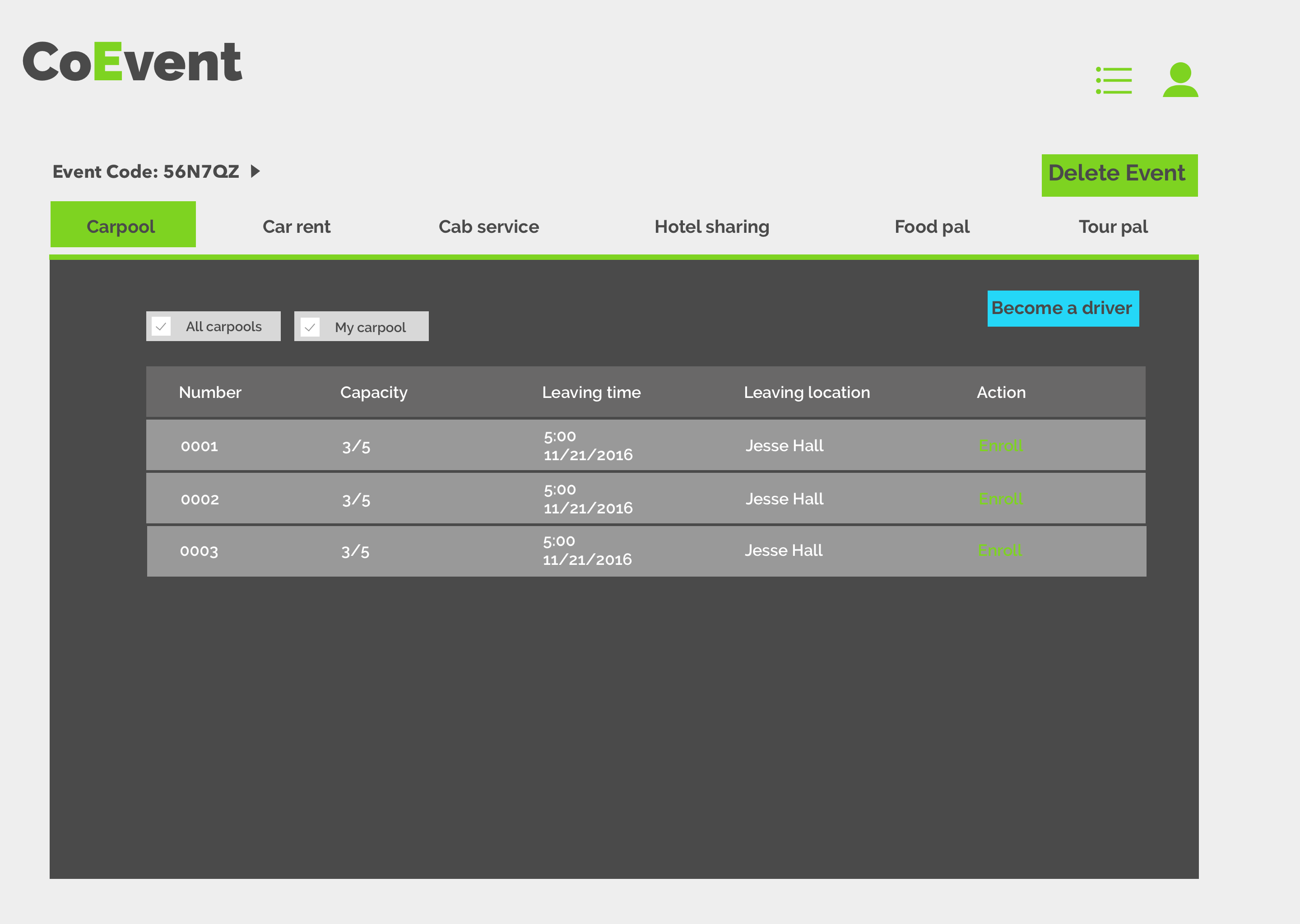Open the list menu icon
The width and height of the screenshot is (1300, 924).
click(x=1114, y=80)
